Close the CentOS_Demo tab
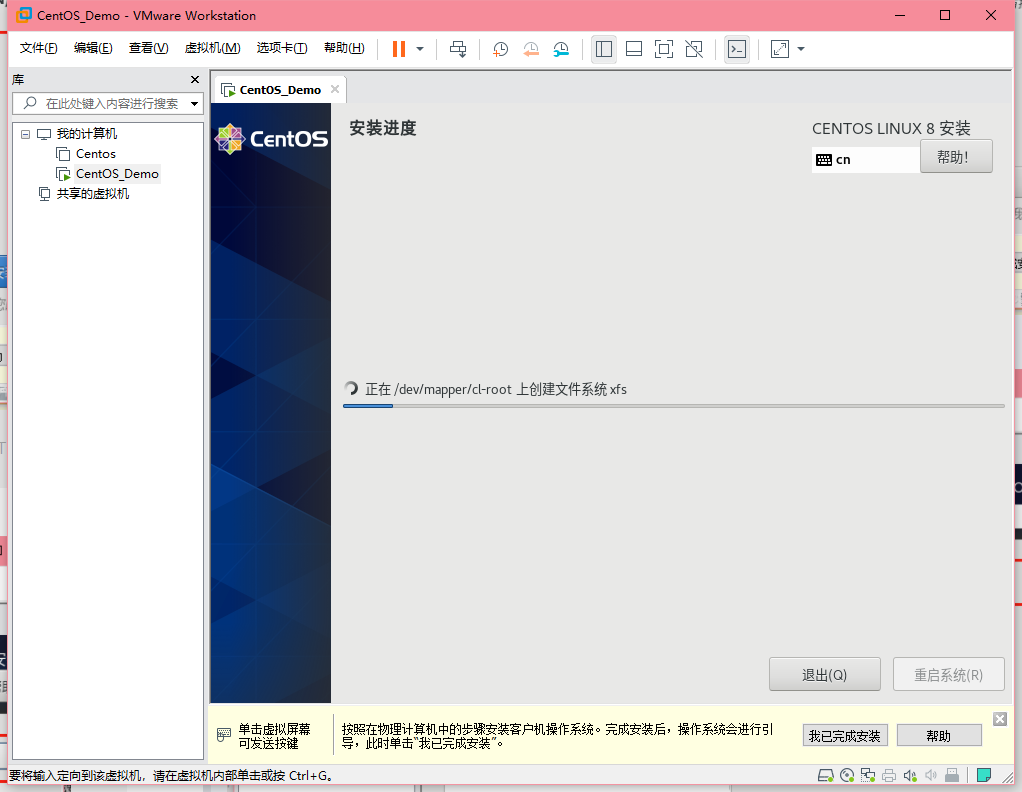 (334, 89)
